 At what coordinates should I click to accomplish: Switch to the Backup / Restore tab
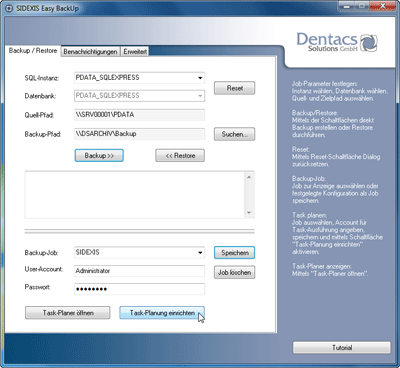(x=33, y=51)
